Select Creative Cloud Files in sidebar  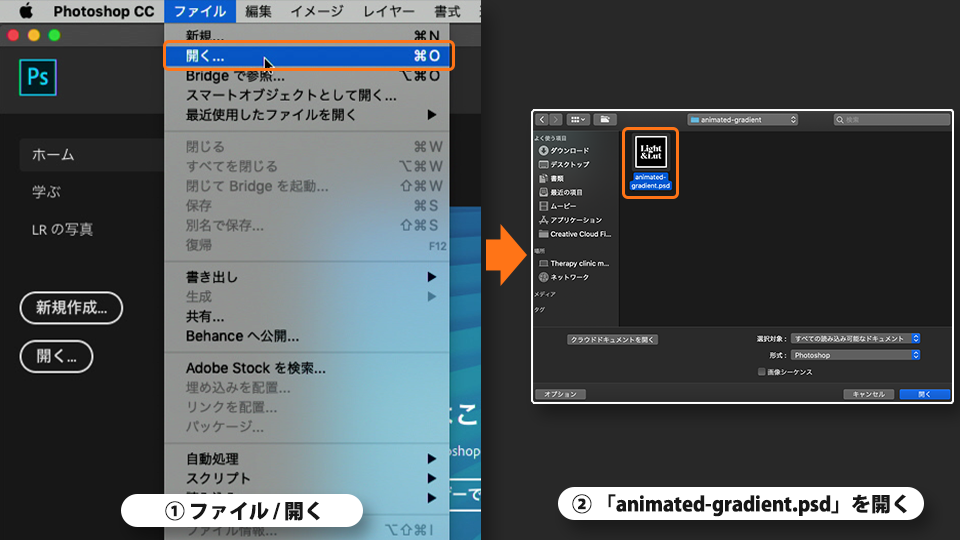574,234
